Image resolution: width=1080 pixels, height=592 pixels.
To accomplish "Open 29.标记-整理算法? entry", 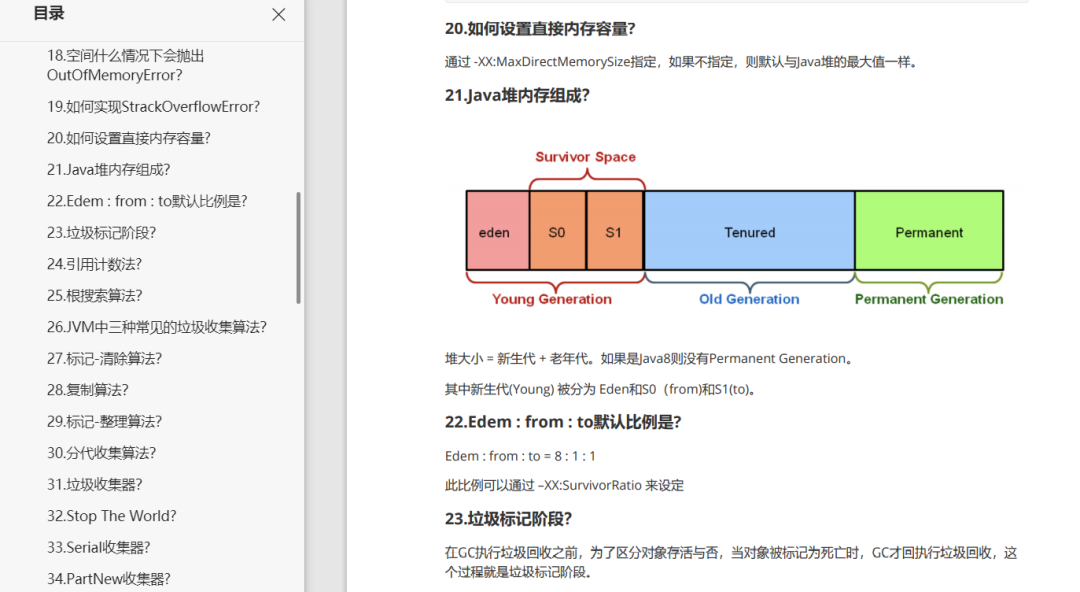I will click(x=104, y=422).
